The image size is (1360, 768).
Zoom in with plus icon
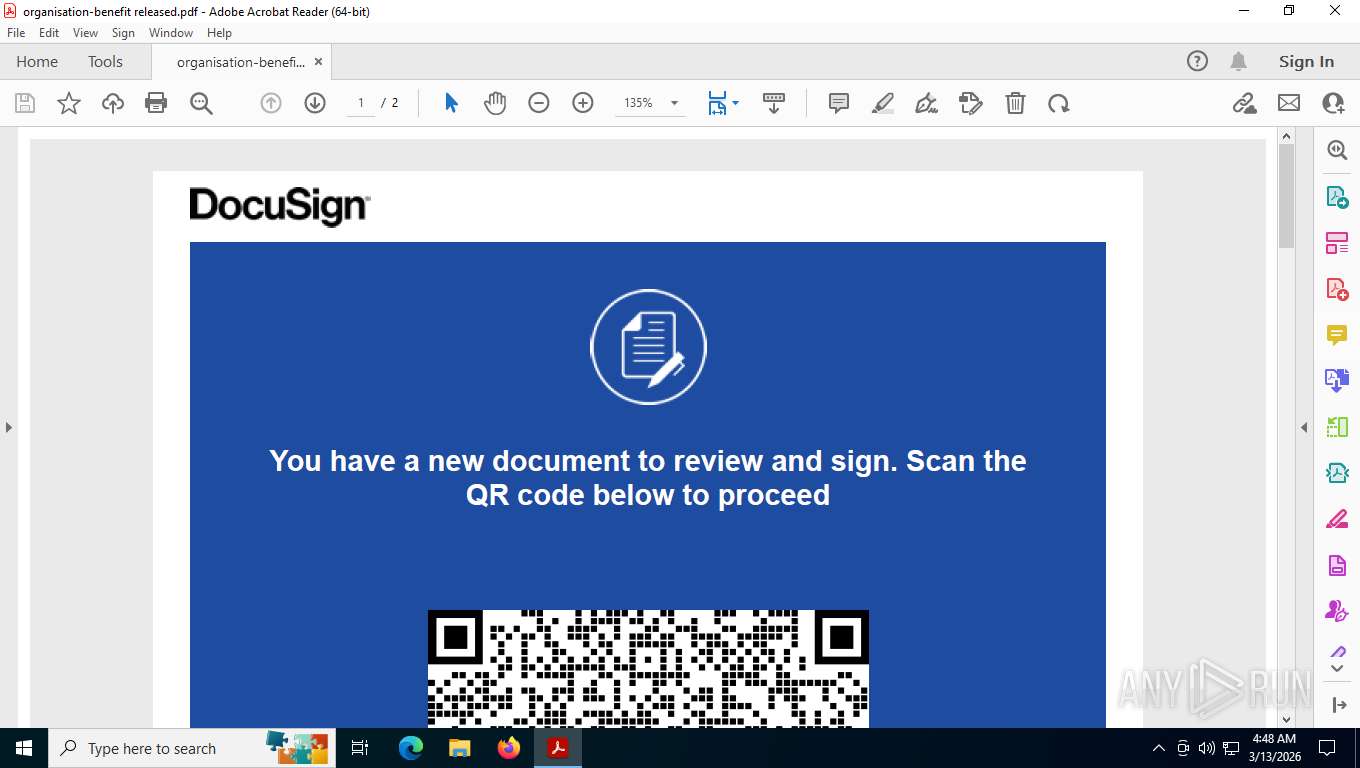[x=583, y=103]
